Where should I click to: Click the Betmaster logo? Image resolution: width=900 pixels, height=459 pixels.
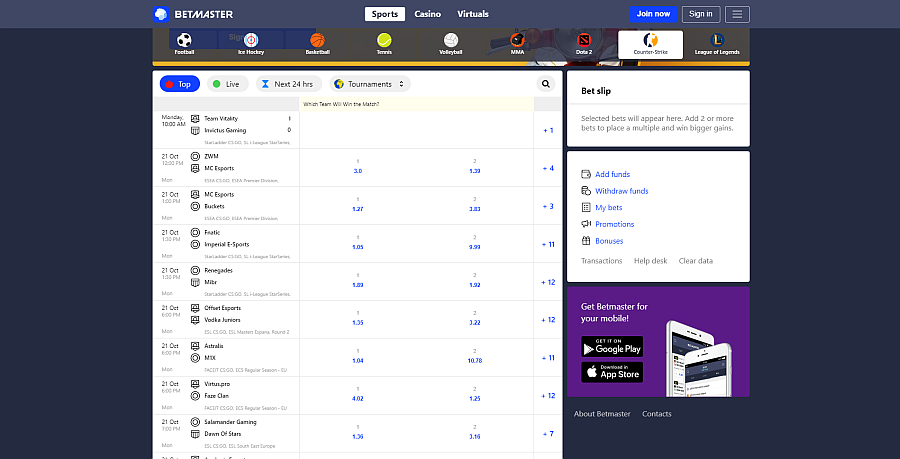click(x=193, y=14)
